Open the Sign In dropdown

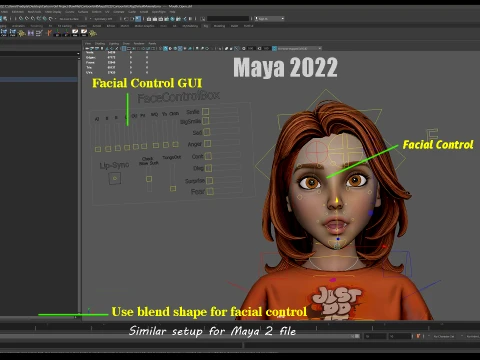coord(269,19)
